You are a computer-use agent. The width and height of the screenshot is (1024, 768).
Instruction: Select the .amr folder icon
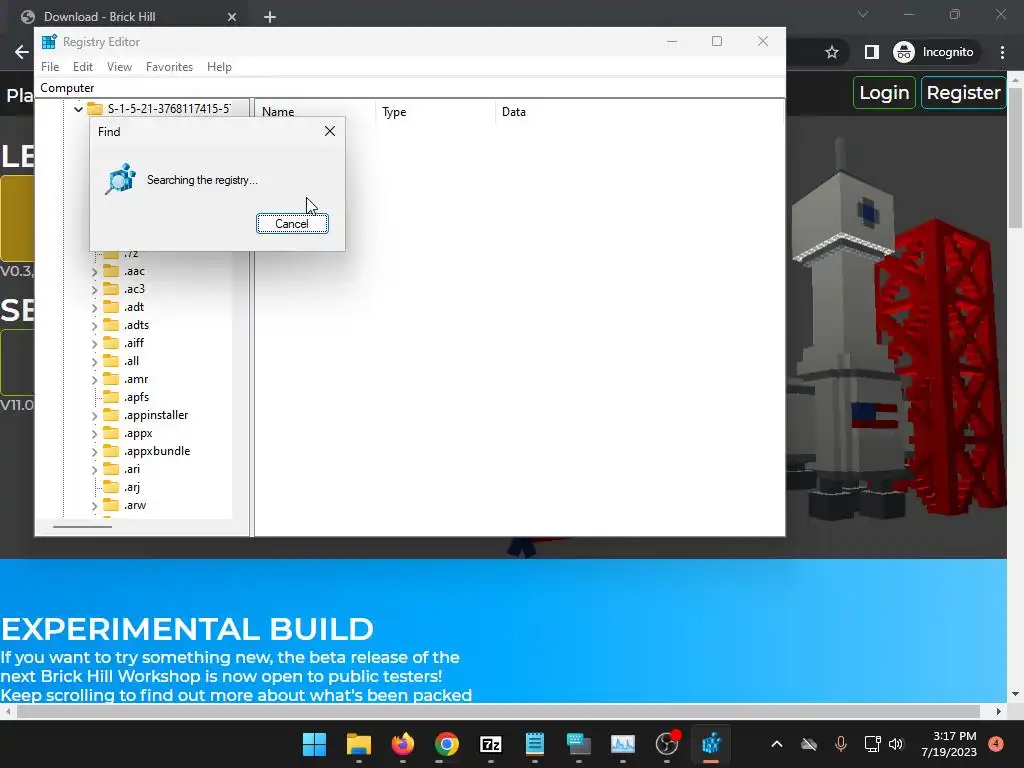click(x=111, y=379)
